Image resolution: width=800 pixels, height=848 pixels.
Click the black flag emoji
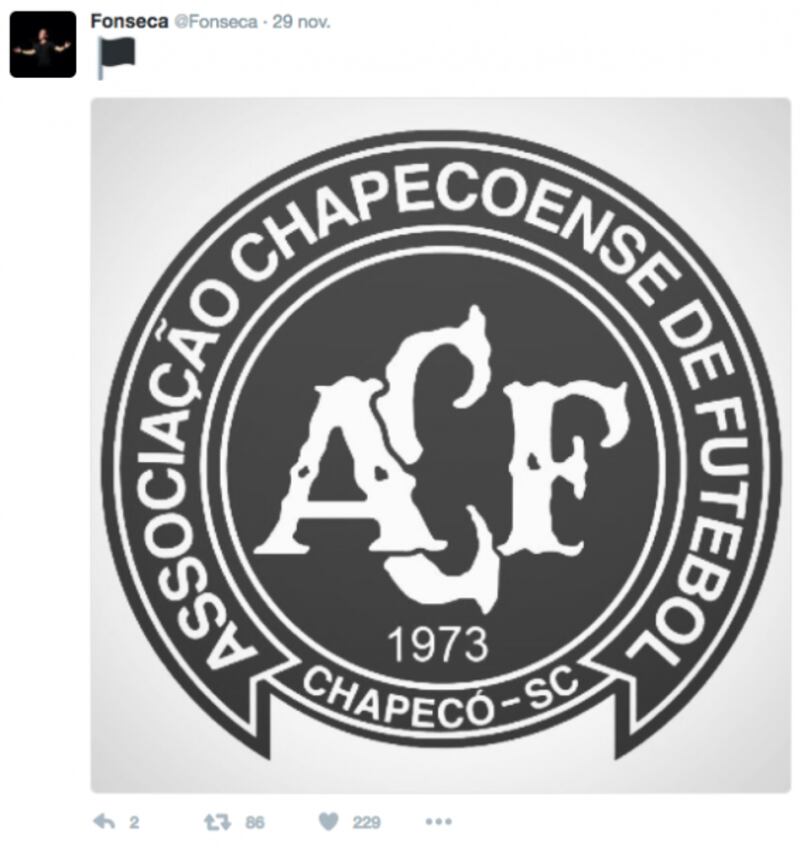point(116,57)
